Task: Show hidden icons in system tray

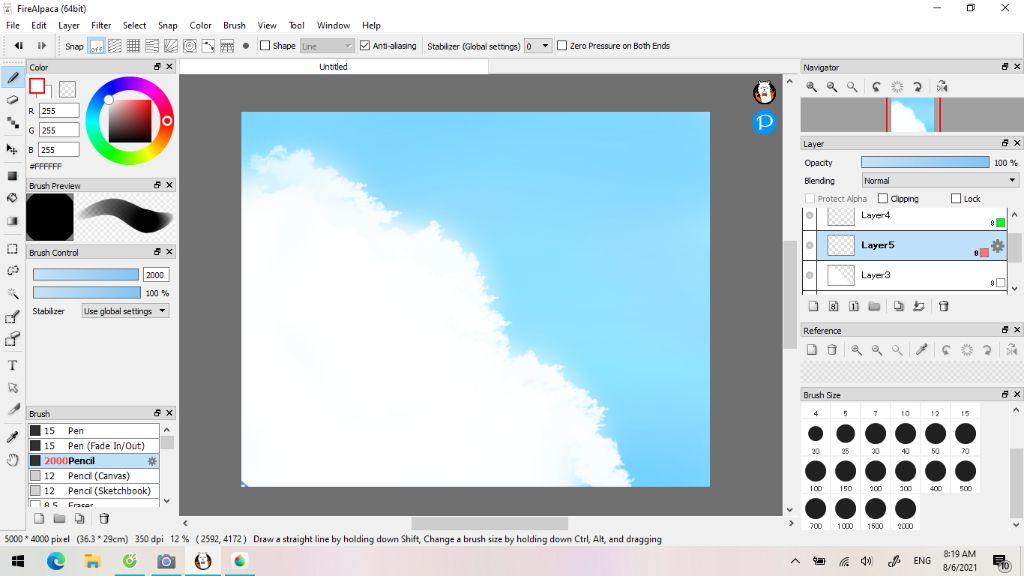Action: 795,561
